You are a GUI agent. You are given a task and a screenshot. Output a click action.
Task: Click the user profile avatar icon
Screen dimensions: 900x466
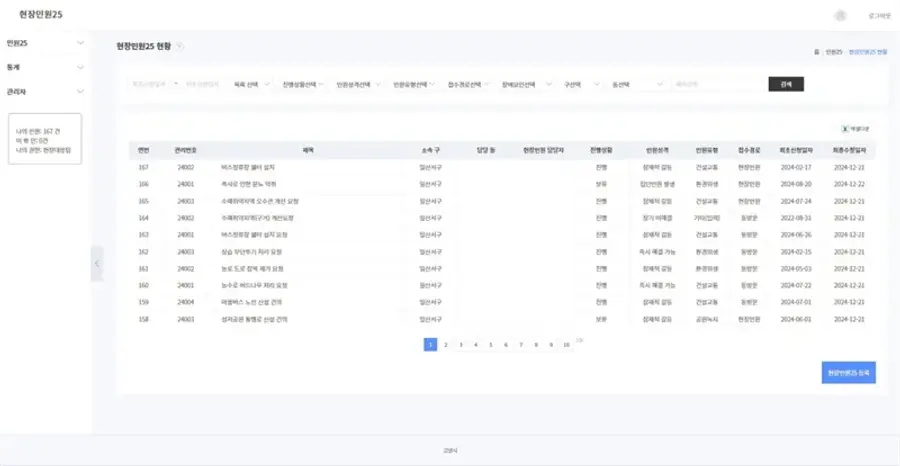click(x=840, y=15)
